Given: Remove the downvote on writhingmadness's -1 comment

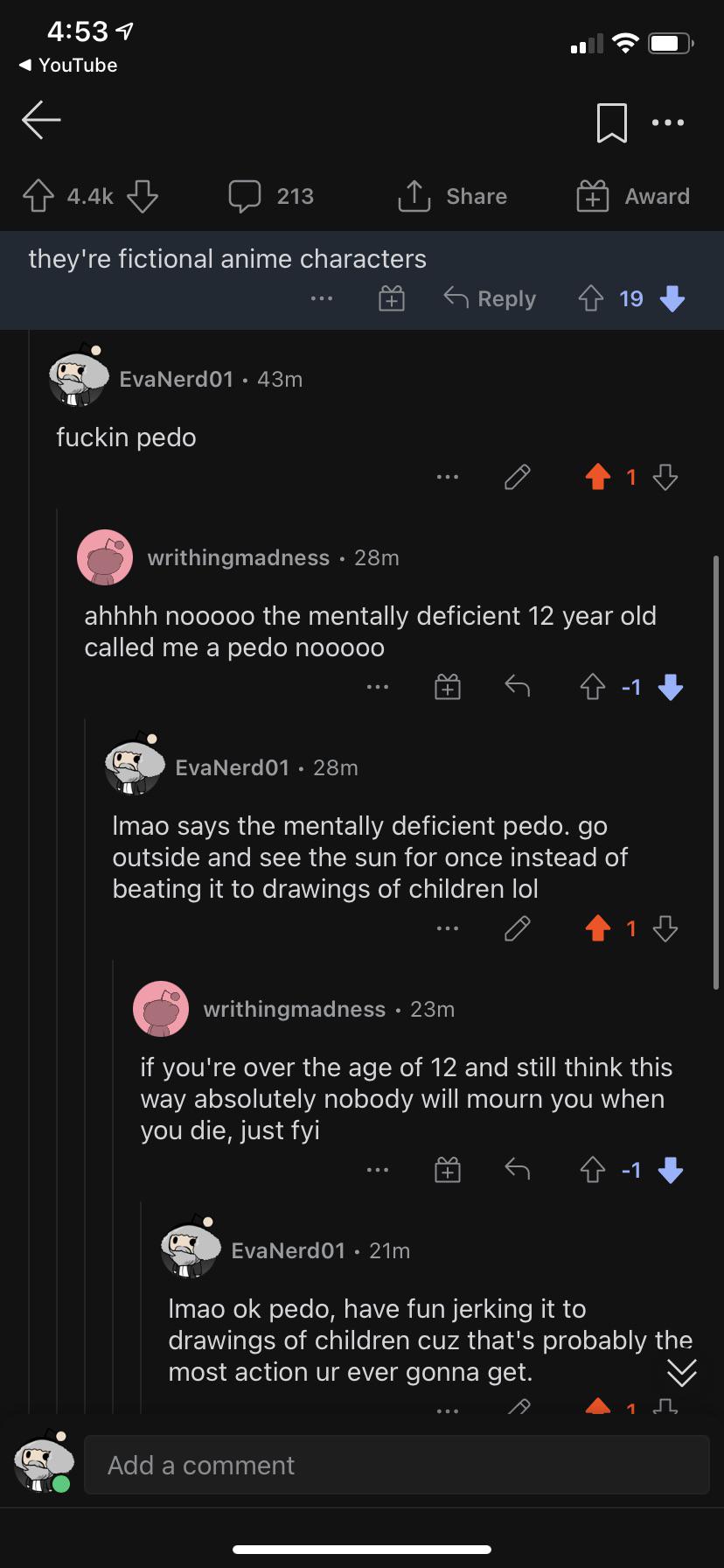Looking at the screenshot, I should click(670, 687).
